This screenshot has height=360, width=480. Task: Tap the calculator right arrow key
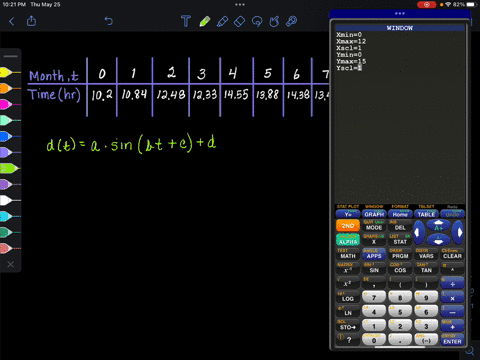point(459,232)
